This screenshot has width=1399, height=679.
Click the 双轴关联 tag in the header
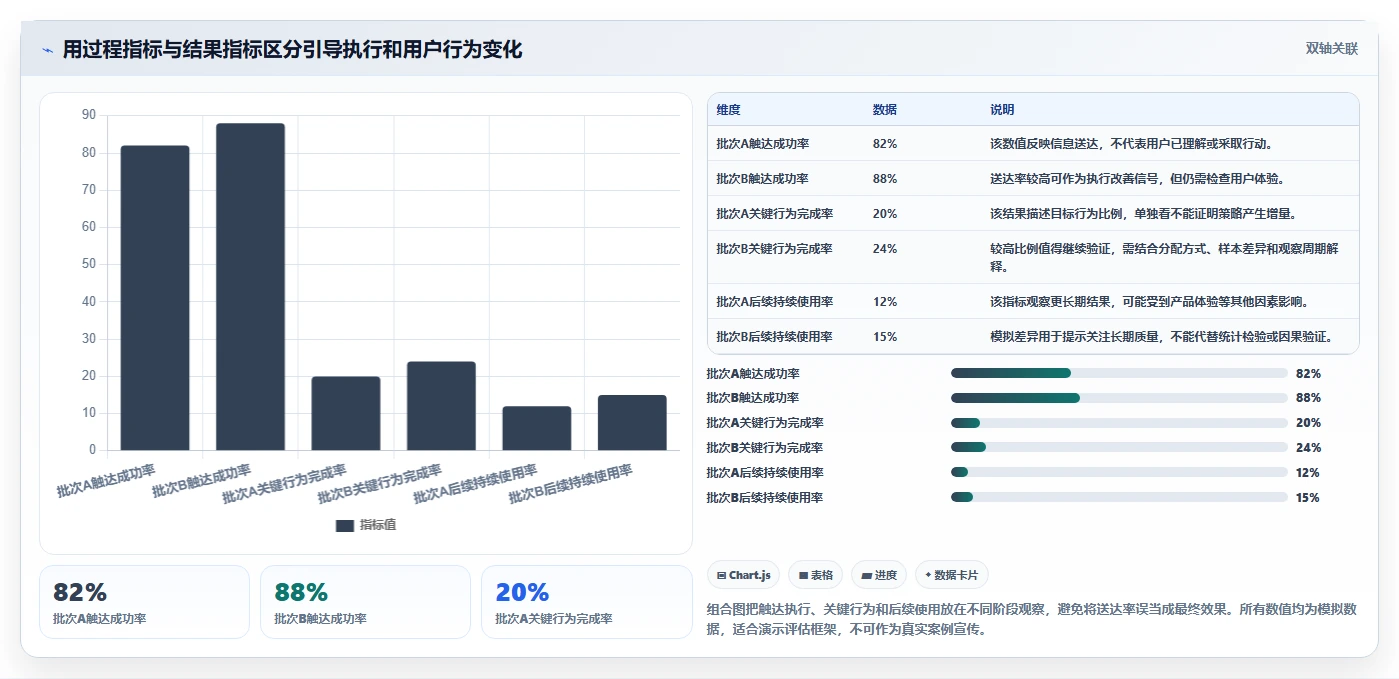[x=1331, y=49]
